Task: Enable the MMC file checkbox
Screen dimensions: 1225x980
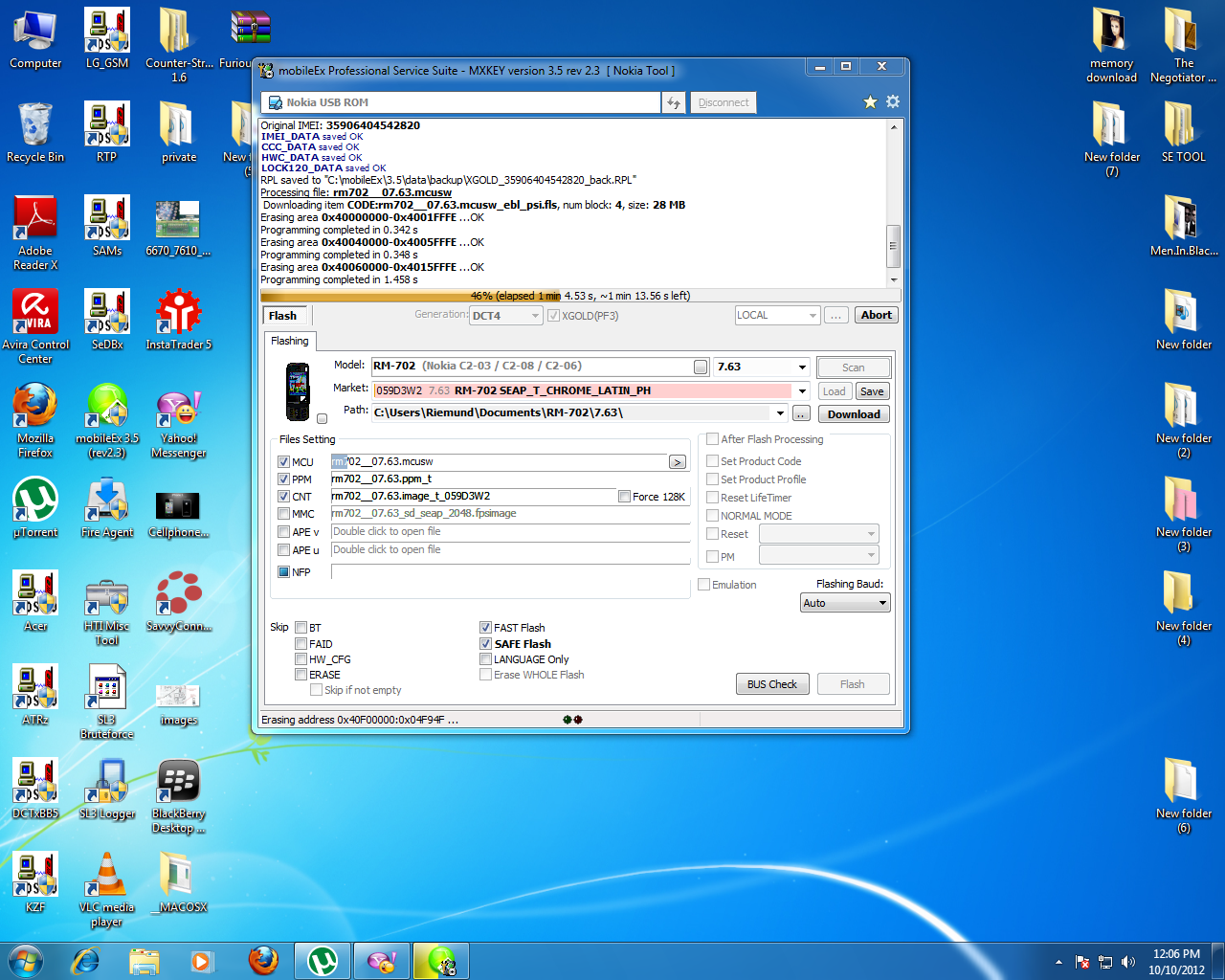Action: click(x=283, y=514)
